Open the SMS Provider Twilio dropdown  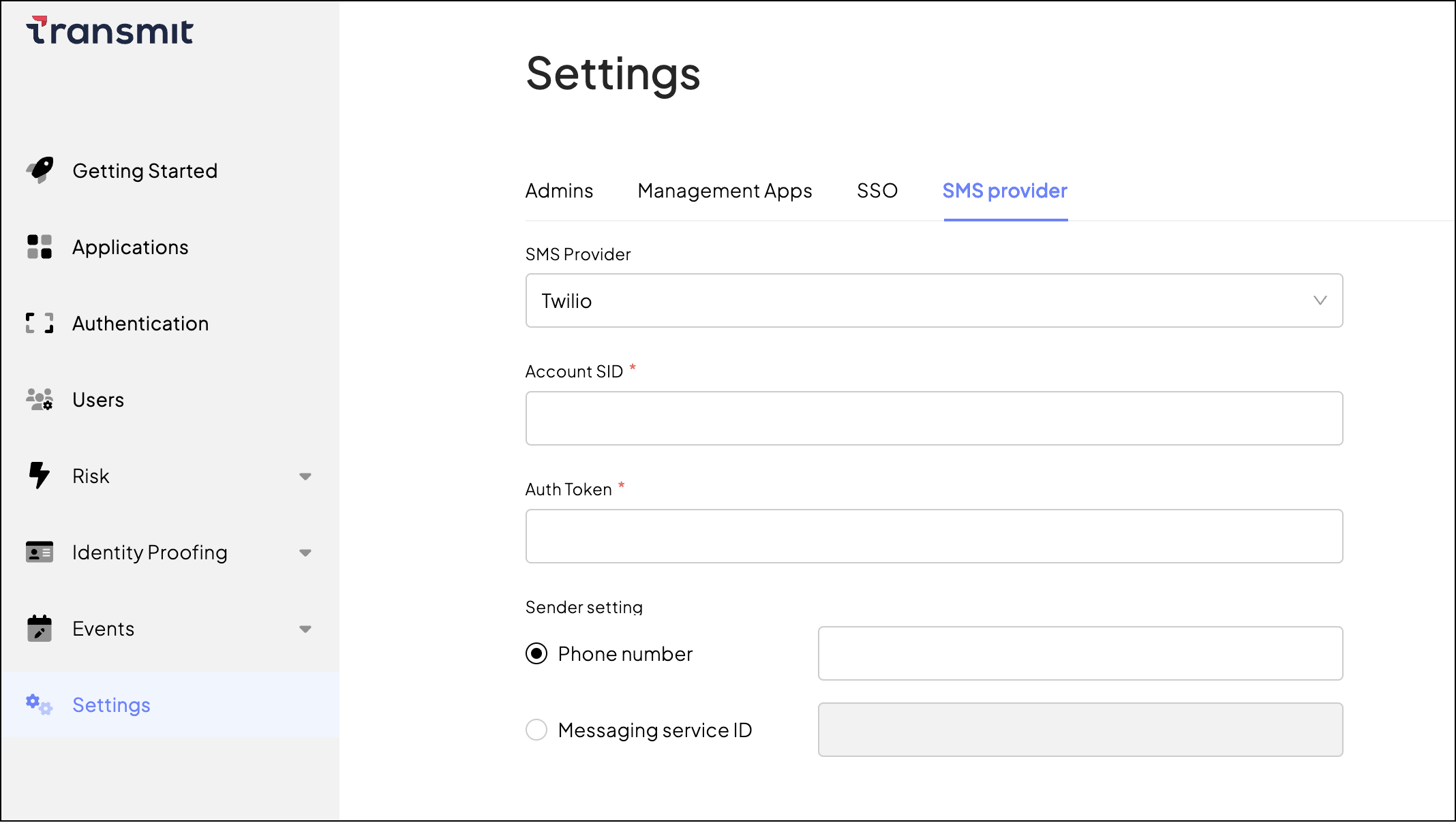click(934, 300)
